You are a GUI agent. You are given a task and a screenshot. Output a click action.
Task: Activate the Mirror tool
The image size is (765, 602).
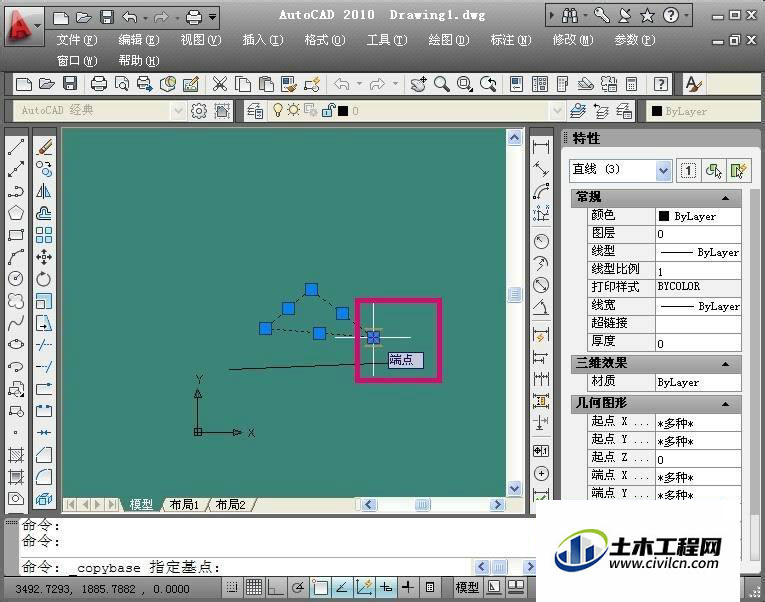pos(44,191)
